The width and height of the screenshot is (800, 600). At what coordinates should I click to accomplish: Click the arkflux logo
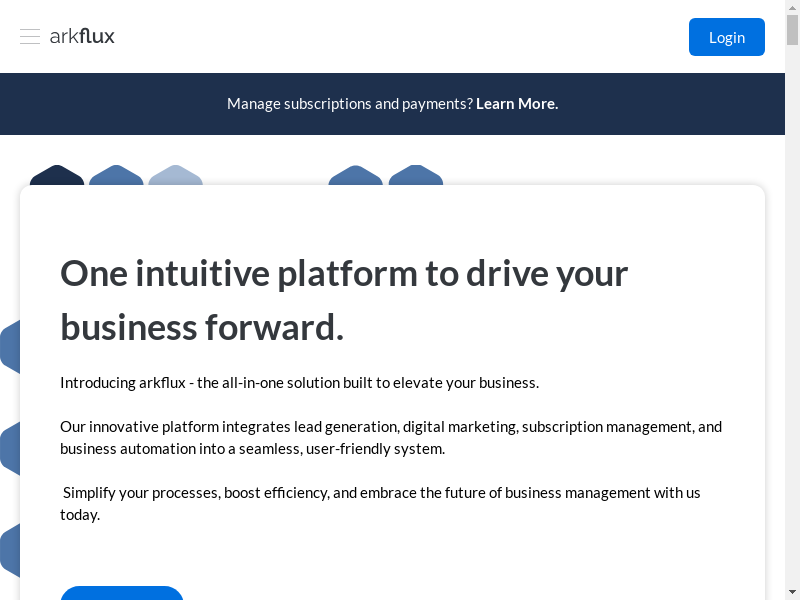(x=82, y=37)
